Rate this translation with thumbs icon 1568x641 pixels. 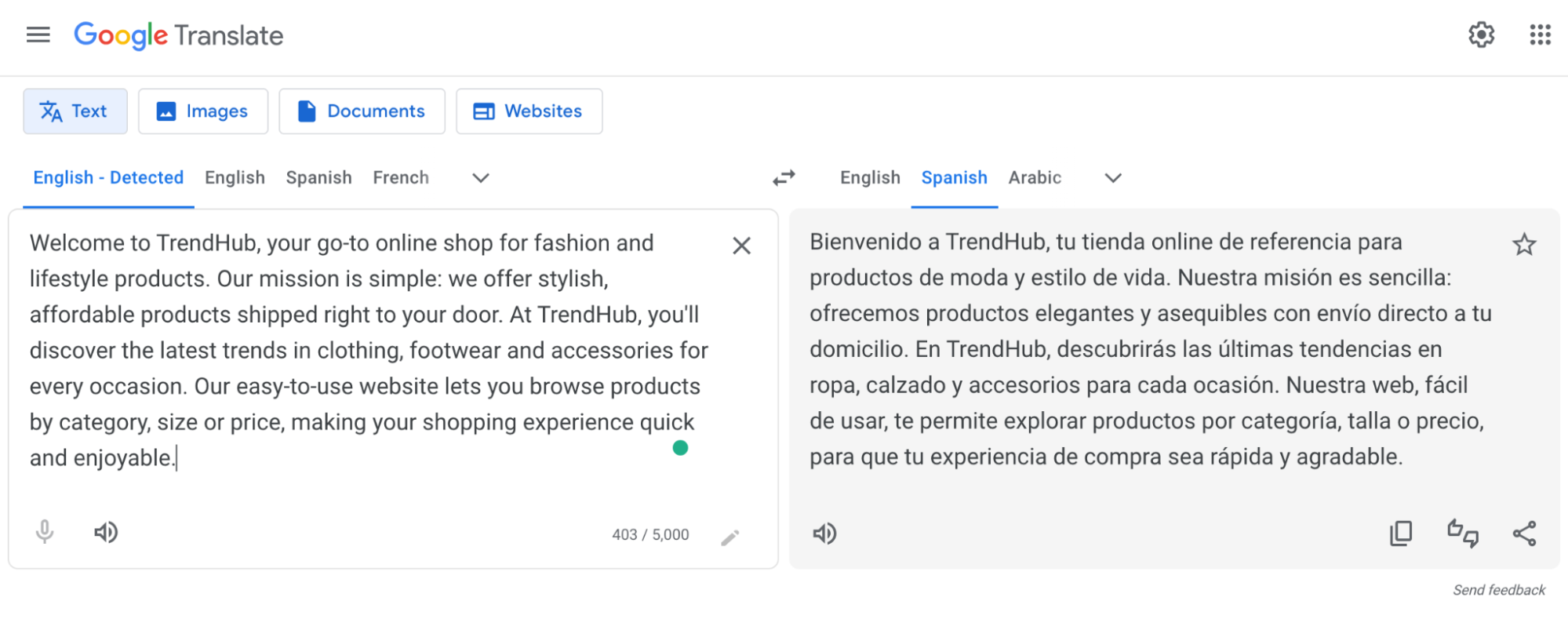(x=1463, y=534)
